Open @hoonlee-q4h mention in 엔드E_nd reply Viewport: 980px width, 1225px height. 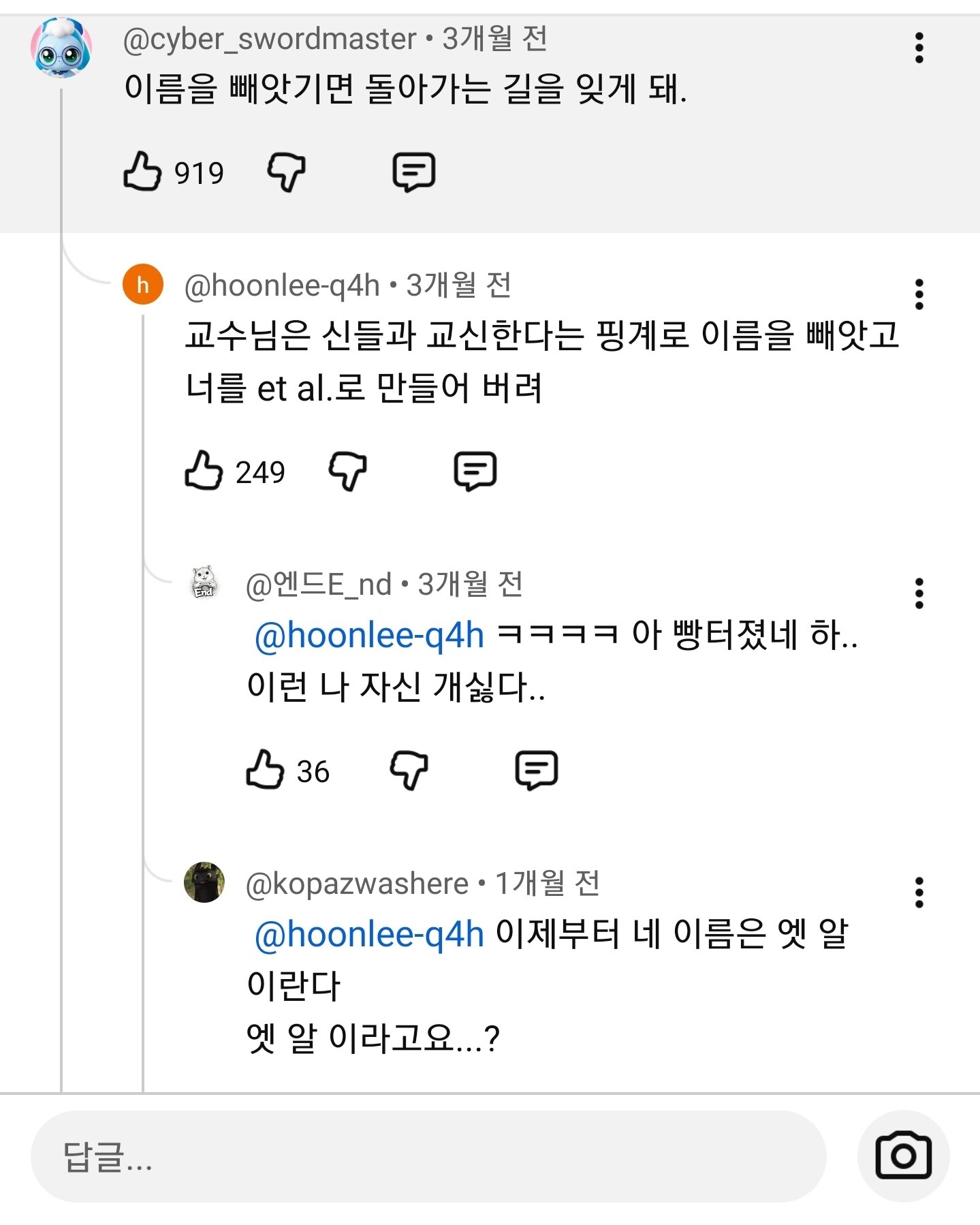pyautogui.click(x=369, y=635)
